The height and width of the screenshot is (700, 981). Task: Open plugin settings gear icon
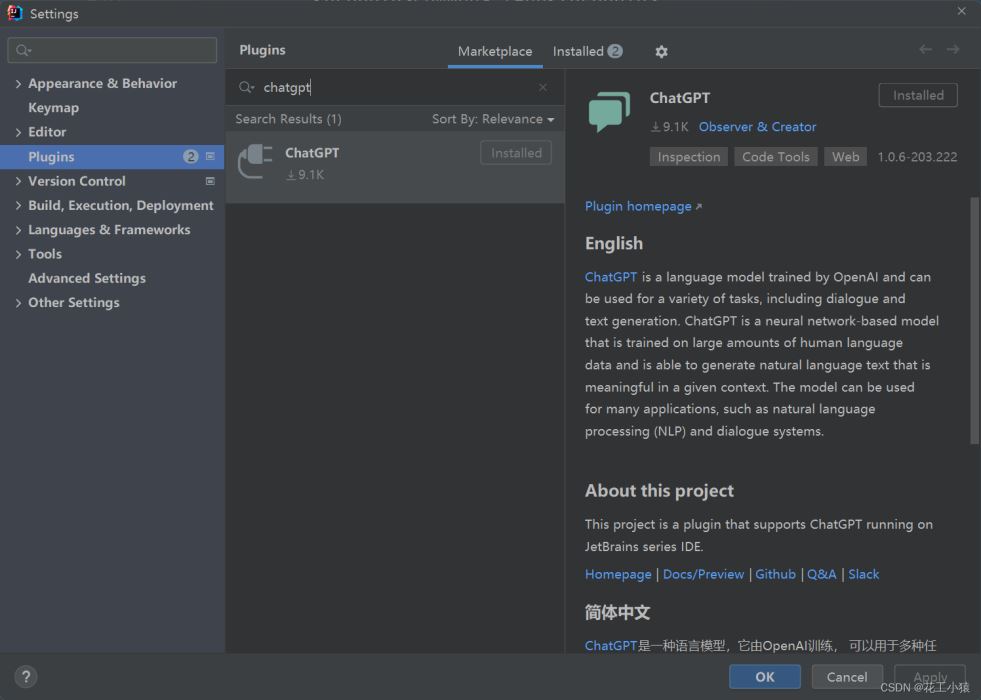point(661,51)
